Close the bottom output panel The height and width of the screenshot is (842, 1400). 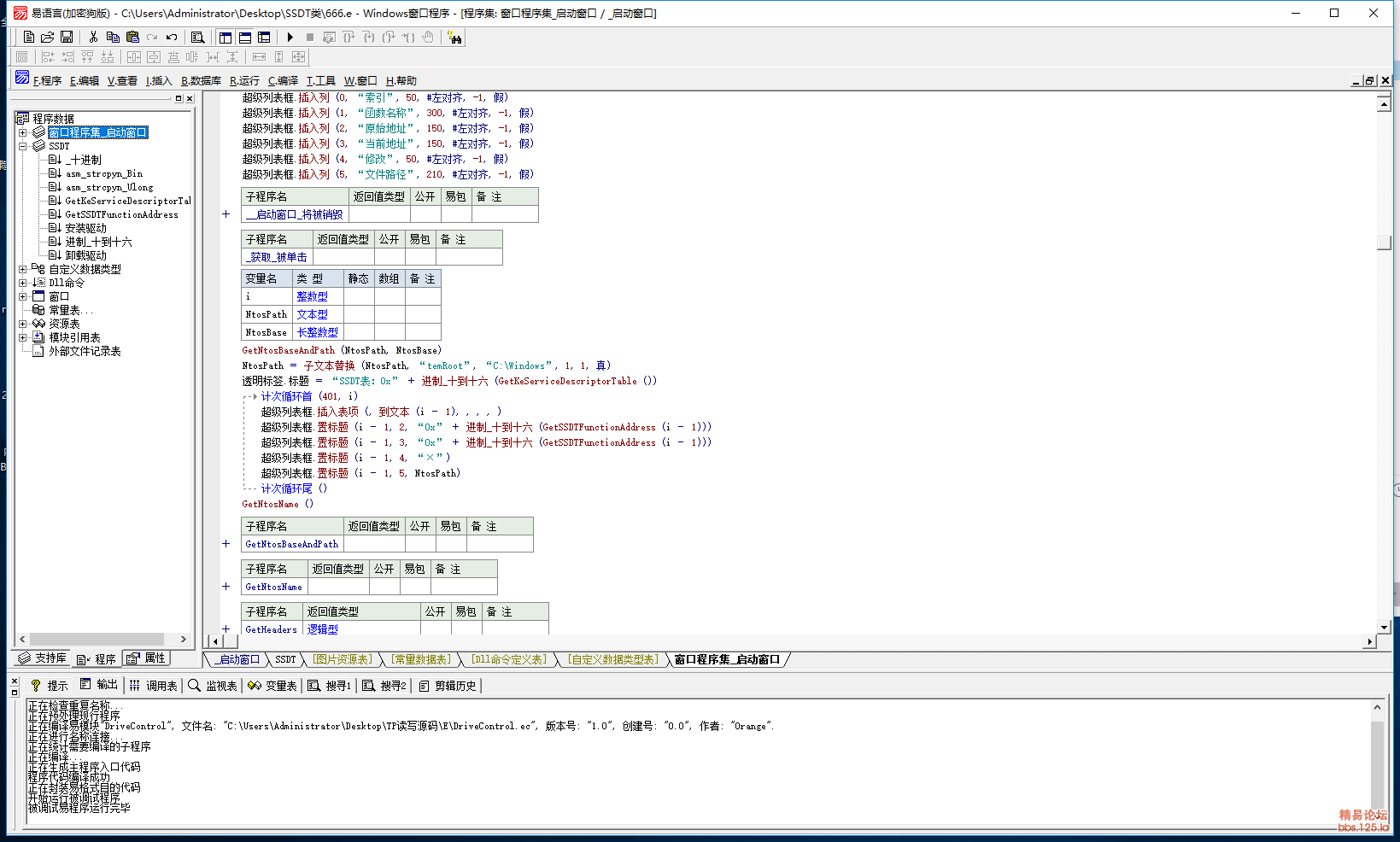(x=15, y=681)
